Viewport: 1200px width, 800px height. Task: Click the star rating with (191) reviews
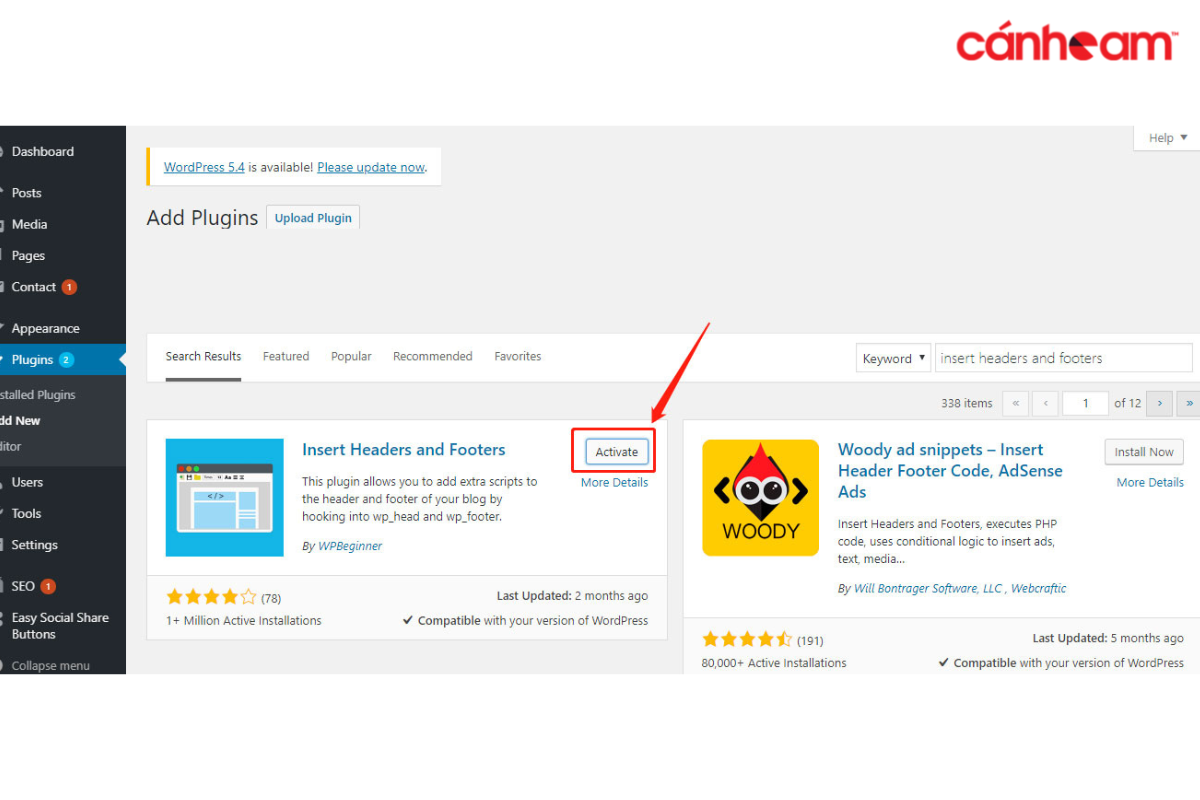[763, 640]
